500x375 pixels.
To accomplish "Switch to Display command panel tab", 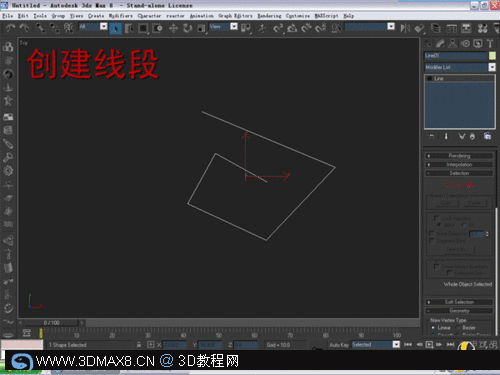I will point(478,44).
